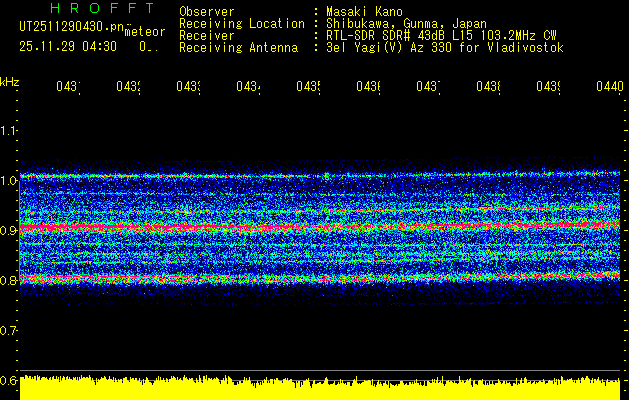Select the leftmost time axis marker
The height and width of the screenshot is (400, 629).
click(x=67, y=88)
